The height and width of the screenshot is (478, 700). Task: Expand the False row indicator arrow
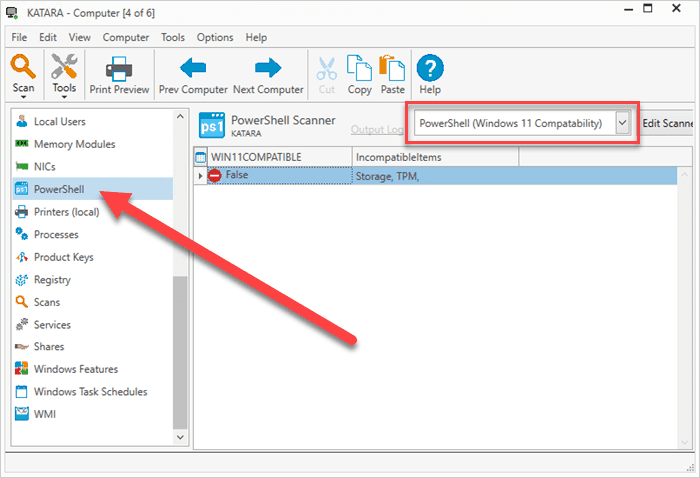tap(200, 176)
